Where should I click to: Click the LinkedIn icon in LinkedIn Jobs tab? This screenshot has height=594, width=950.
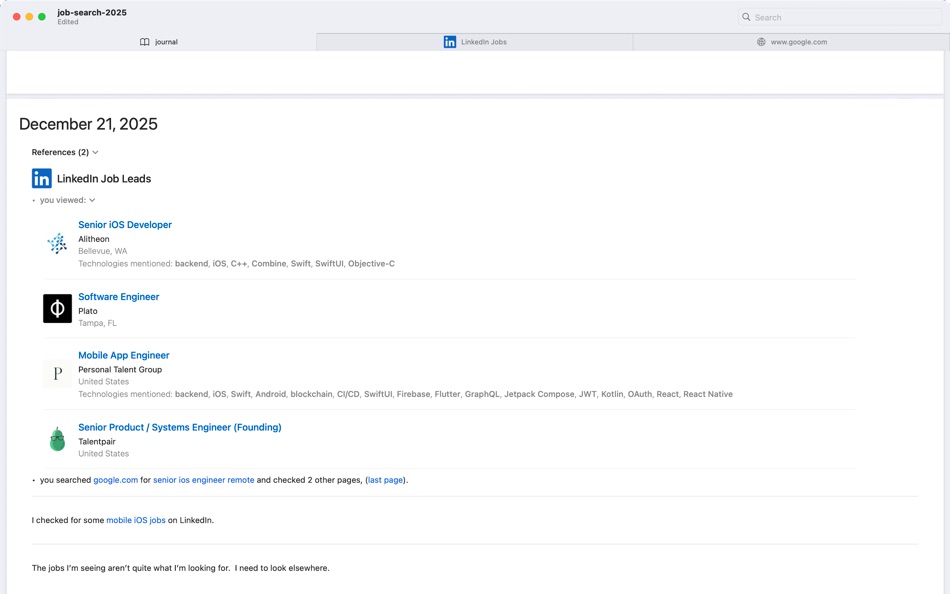click(x=450, y=42)
